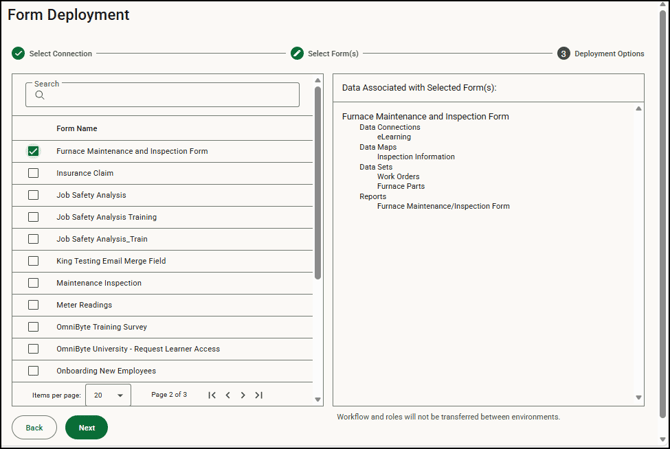
Task: Go to the first page of forms
Action: [212, 396]
